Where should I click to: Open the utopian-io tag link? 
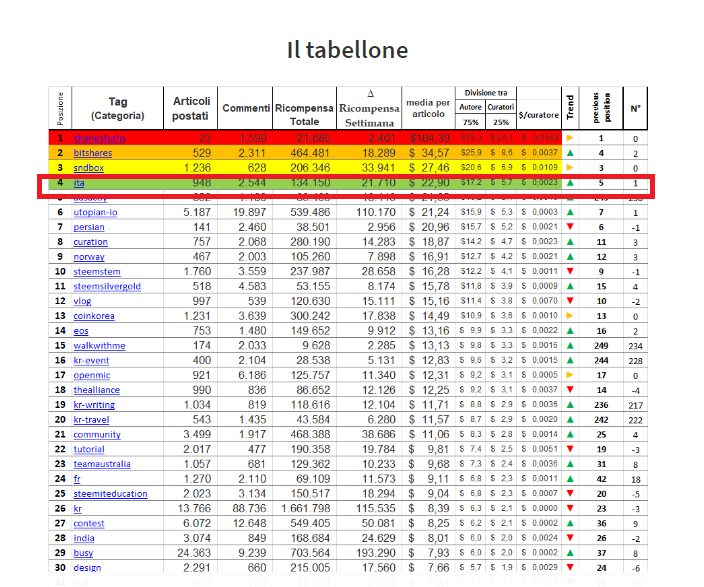(96, 212)
